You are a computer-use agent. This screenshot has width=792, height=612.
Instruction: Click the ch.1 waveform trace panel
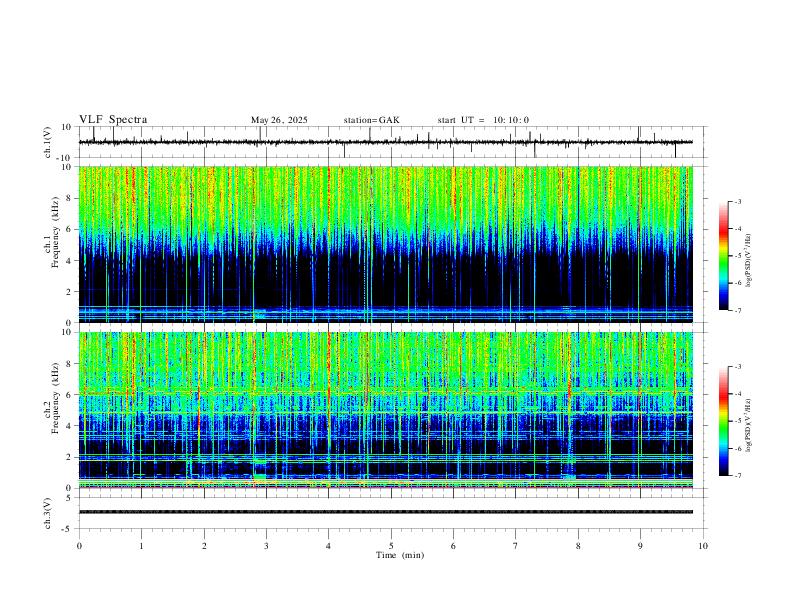pos(392,142)
